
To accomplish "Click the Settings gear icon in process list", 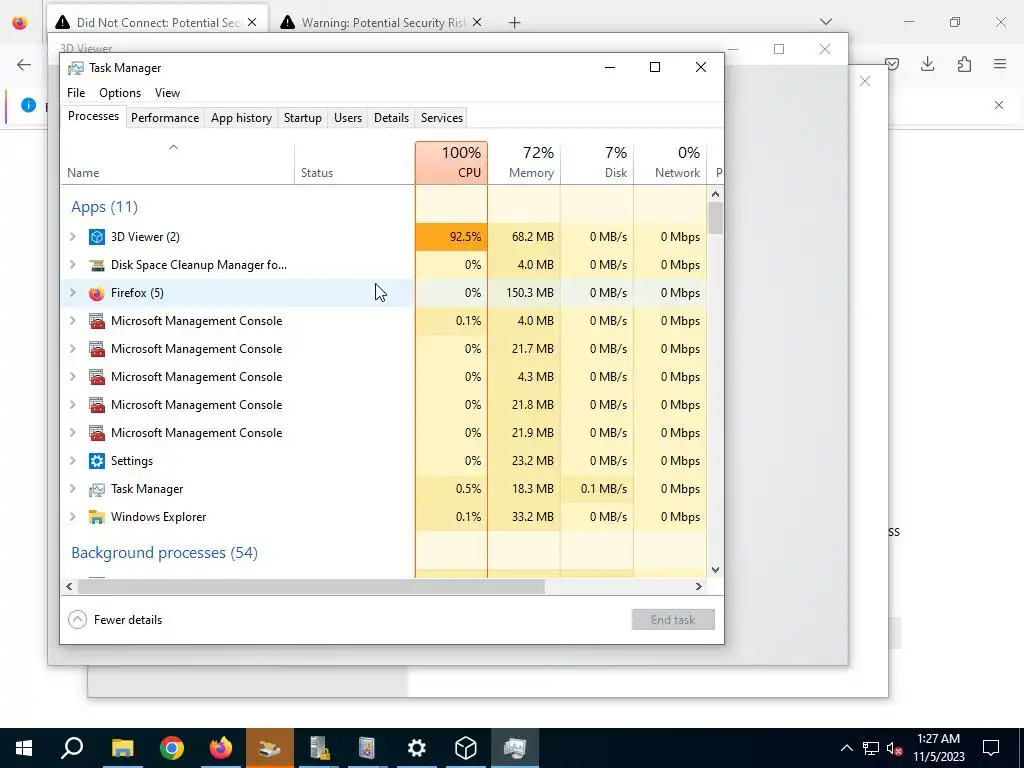I will pos(97,461).
